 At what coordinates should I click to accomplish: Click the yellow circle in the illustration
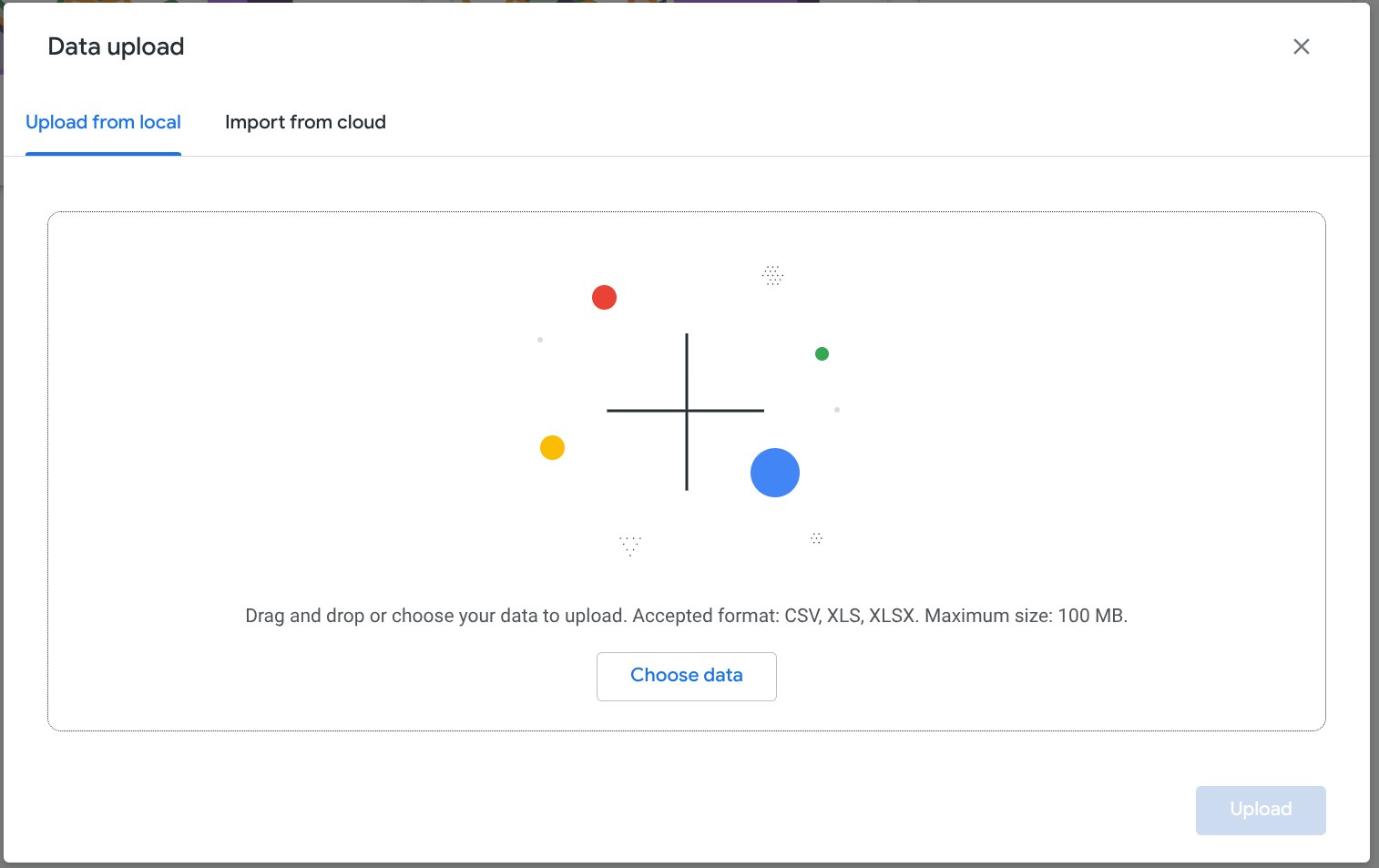tap(552, 447)
